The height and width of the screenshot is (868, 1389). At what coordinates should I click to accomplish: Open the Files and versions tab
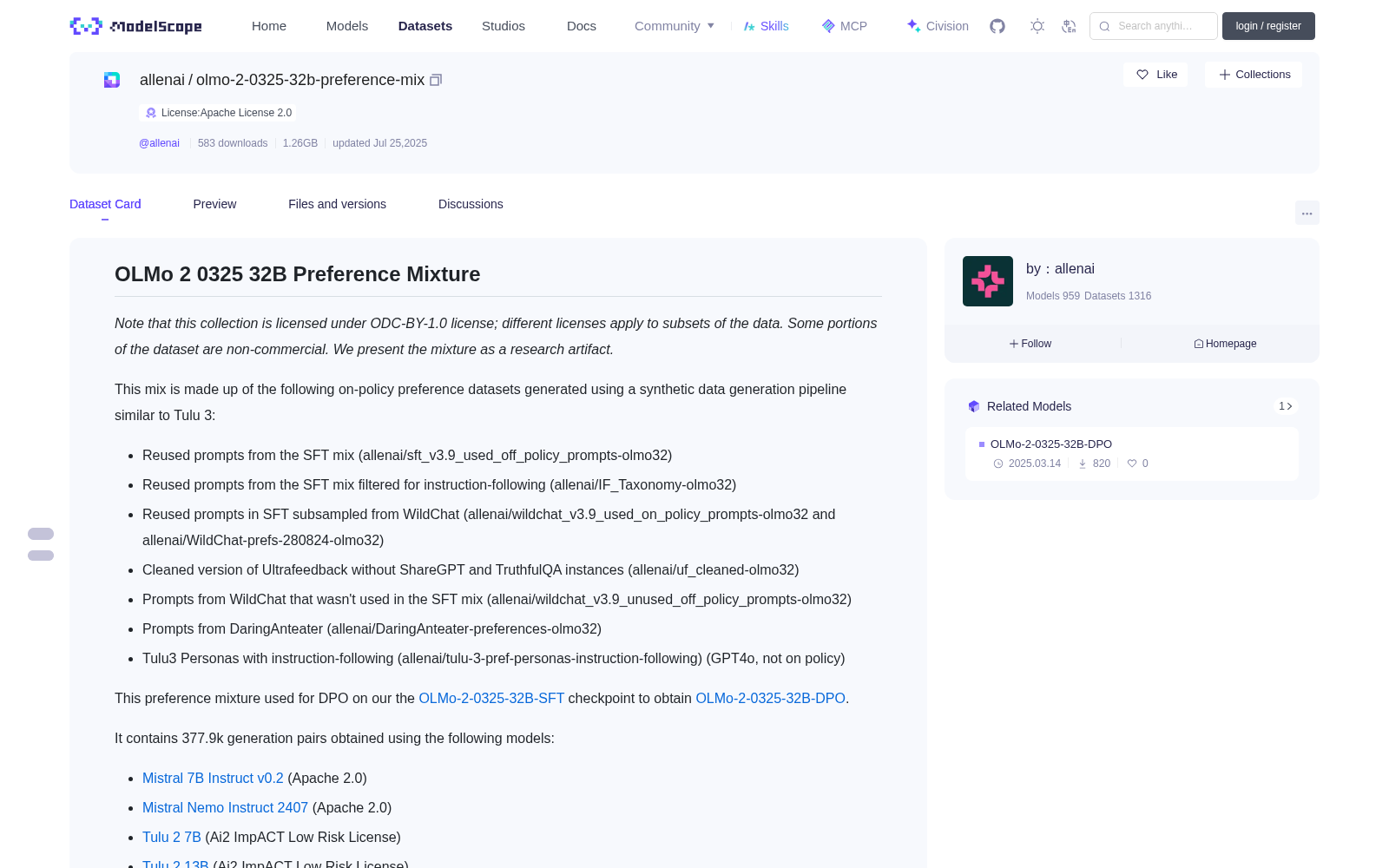[337, 204]
